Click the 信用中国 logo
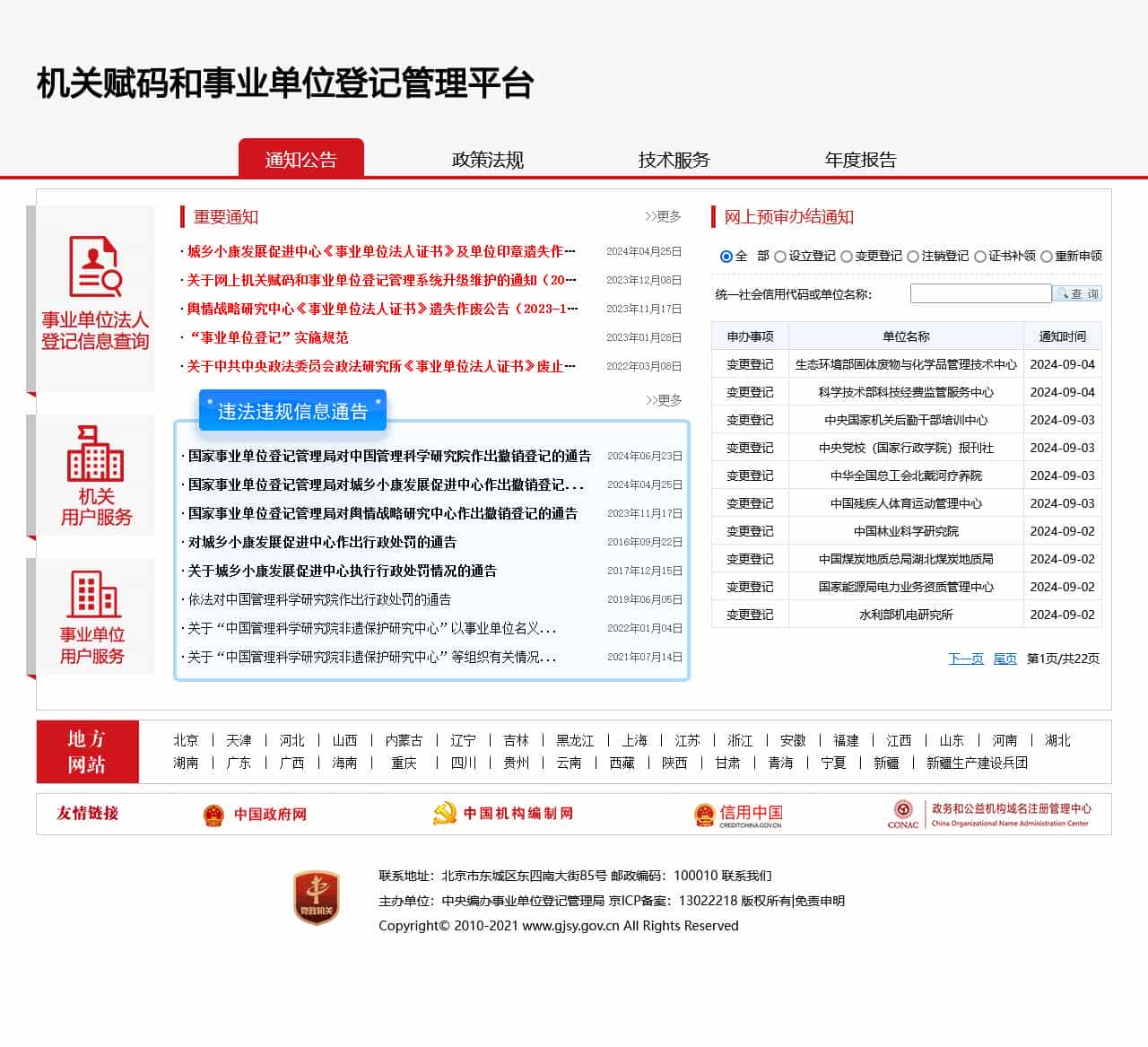The image size is (1148, 1047). point(739,815)
